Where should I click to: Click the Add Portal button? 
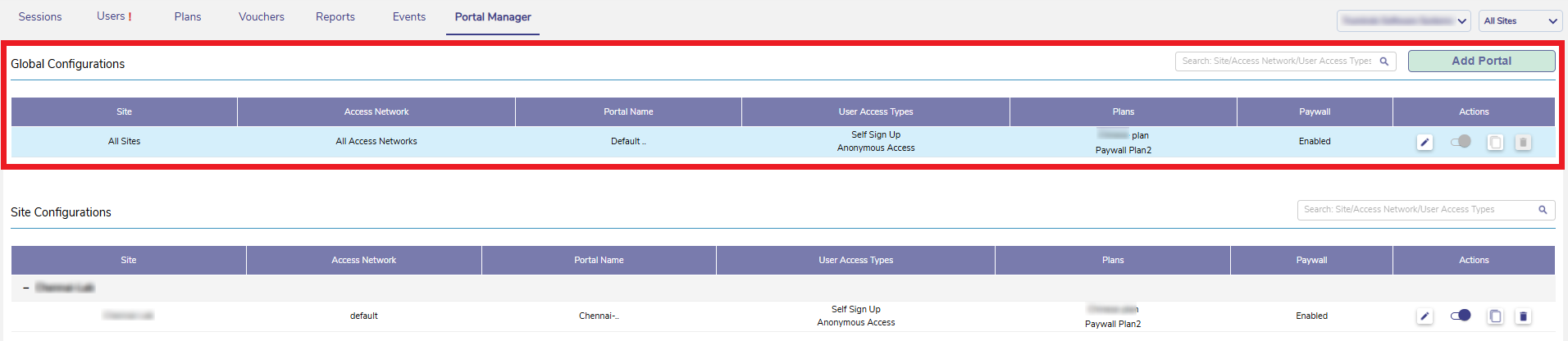[x=1481, y=61]
